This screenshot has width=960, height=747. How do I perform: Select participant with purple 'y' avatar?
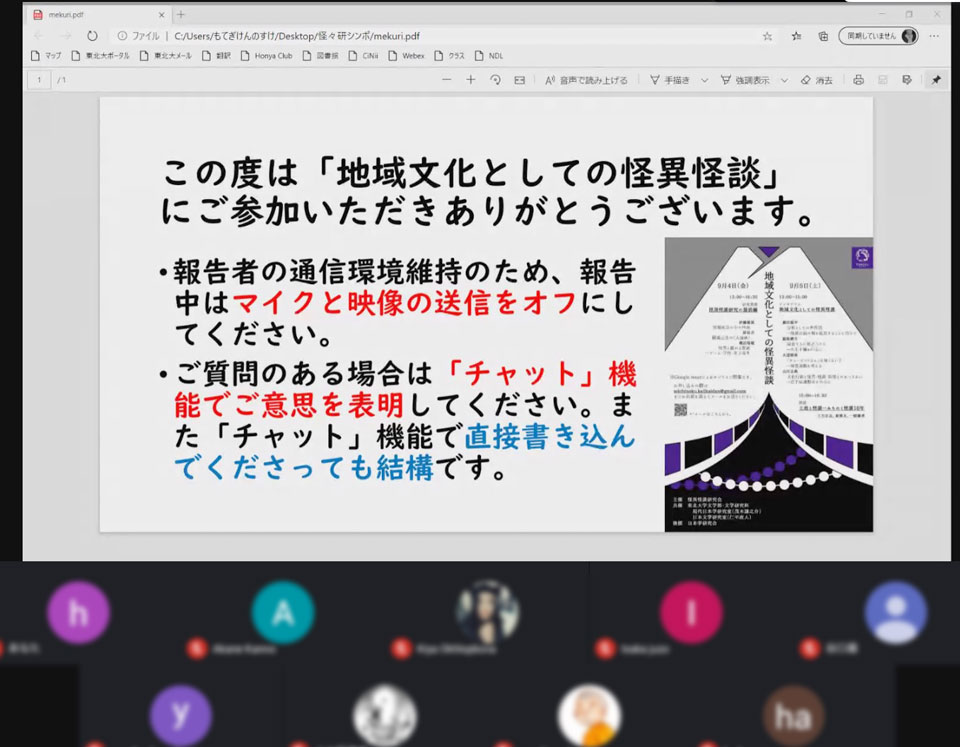[x=181, y=715]
